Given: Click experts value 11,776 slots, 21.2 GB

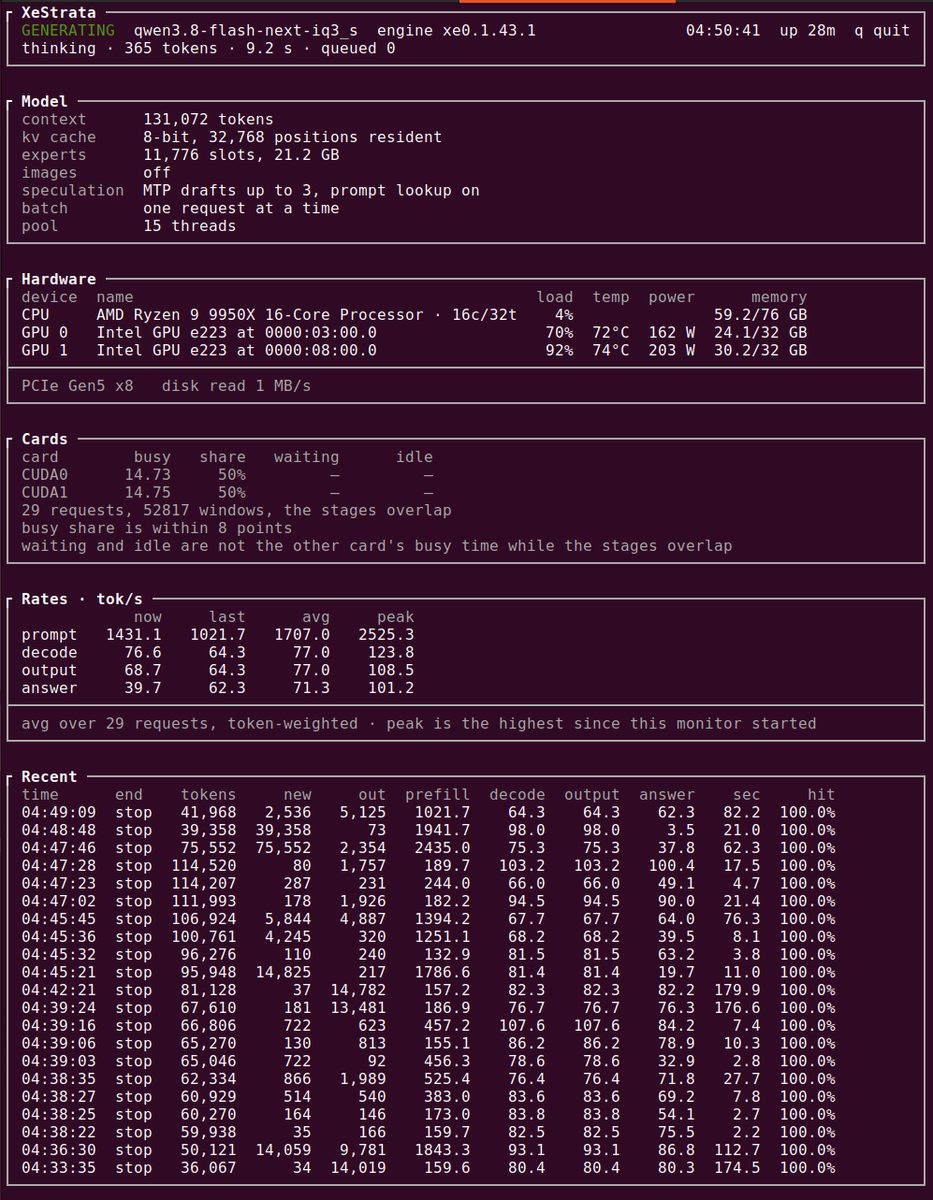Looking at the screenshot, I should point(241,155).
